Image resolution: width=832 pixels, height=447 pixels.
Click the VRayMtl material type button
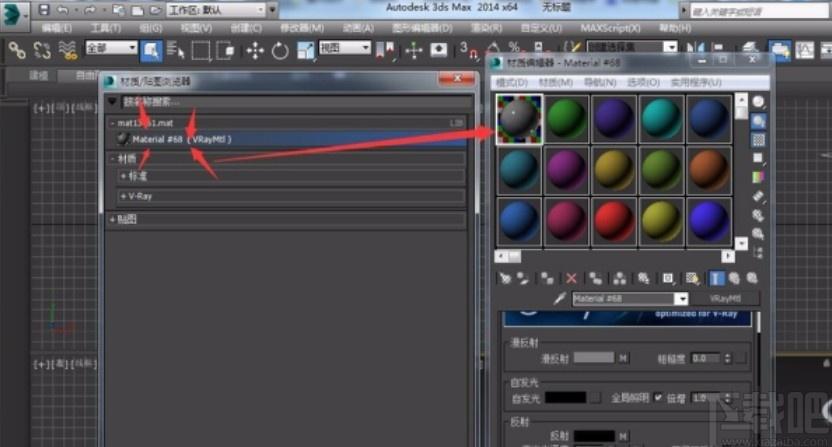pos(725,299)
